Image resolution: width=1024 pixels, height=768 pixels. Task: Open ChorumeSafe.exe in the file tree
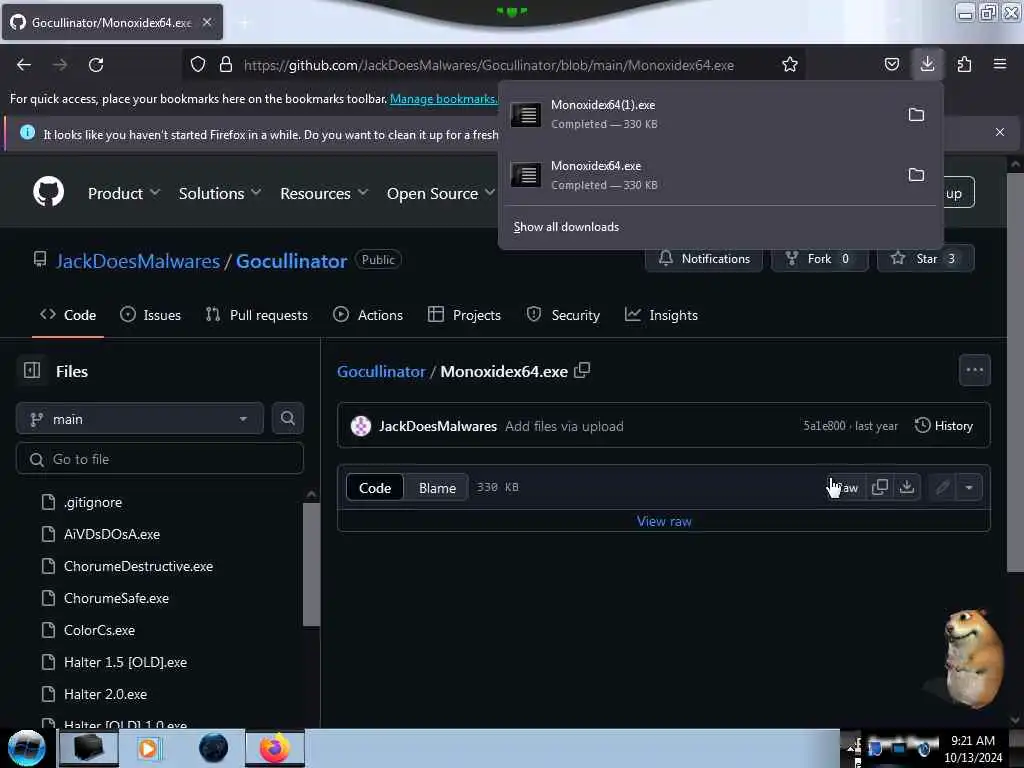coord(116,598)
